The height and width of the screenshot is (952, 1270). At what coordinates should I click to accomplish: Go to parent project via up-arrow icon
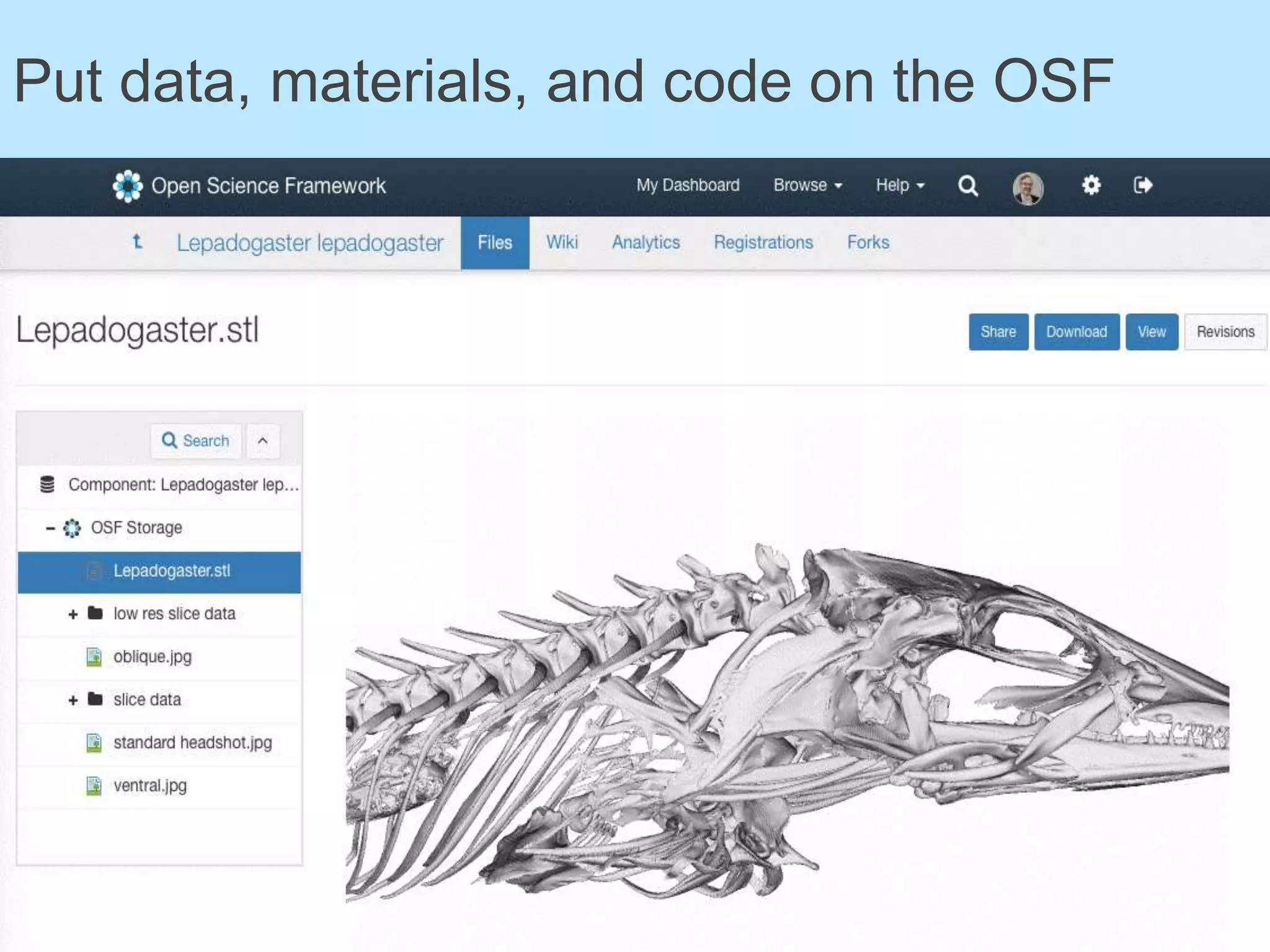click(137, 241)
